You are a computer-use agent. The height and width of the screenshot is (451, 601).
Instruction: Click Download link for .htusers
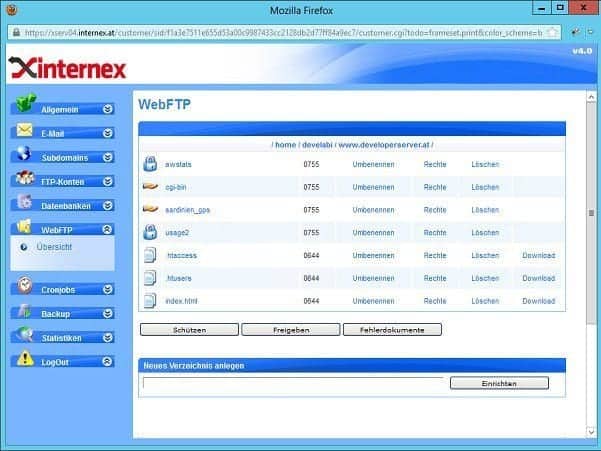(538, 278)
